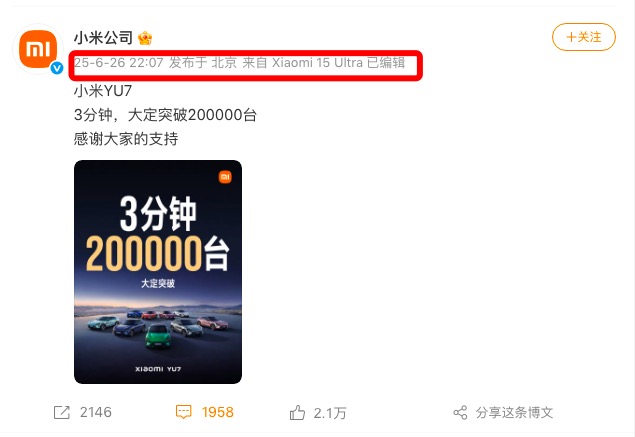This screenshot has width=635, height=437.
Task: Click the 2.1万 like count
Action: pos(330,413)
